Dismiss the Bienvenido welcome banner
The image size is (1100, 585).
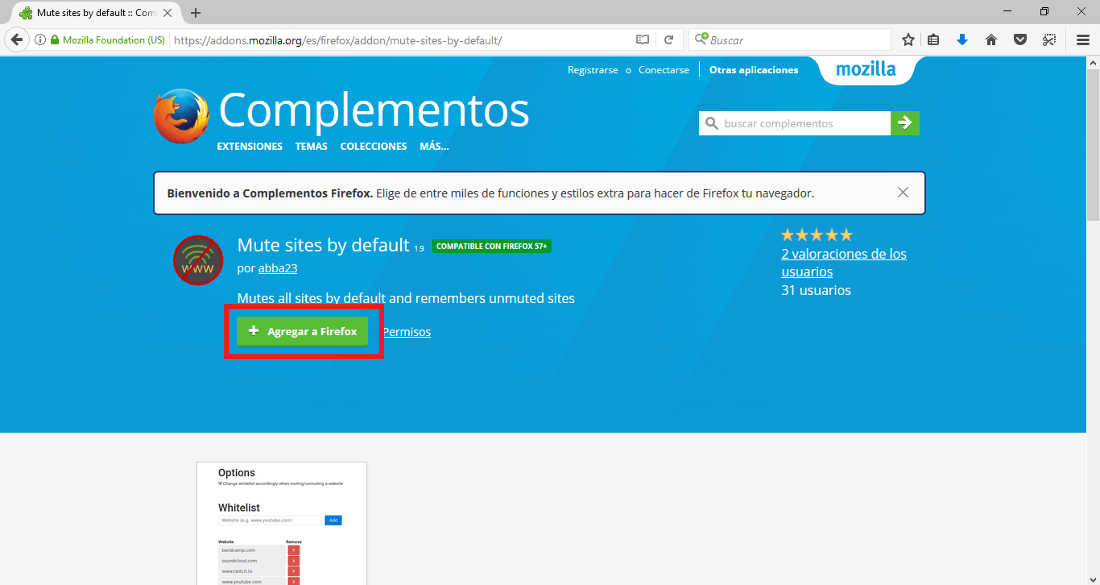point(903,192)
